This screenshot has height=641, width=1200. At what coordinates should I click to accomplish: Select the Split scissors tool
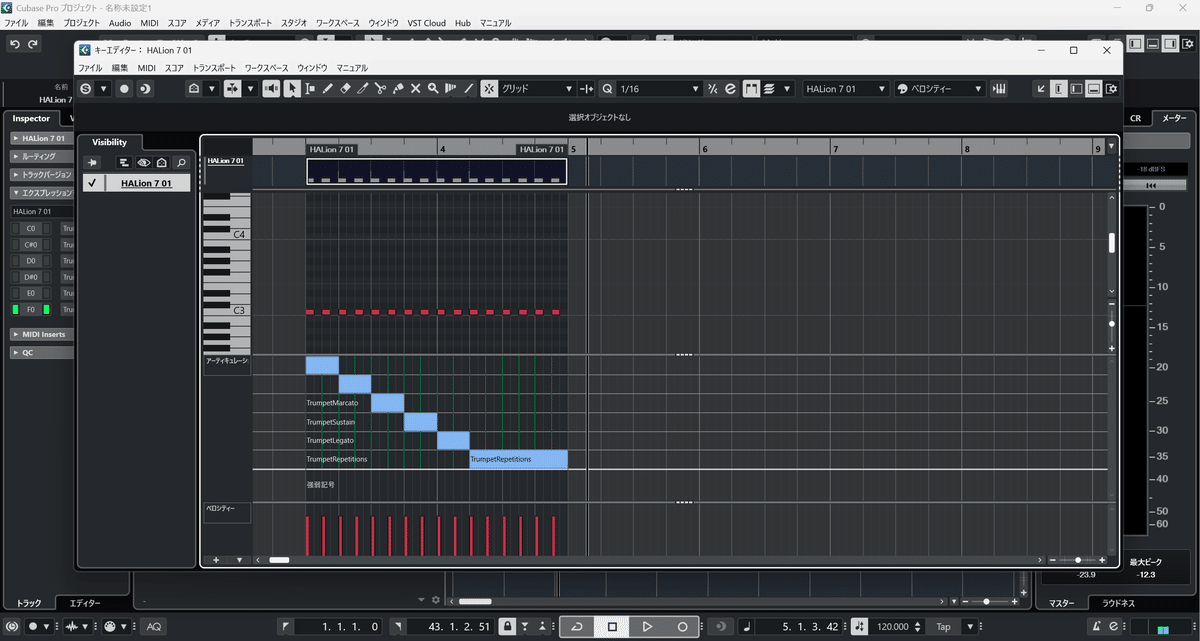point(380,89)
